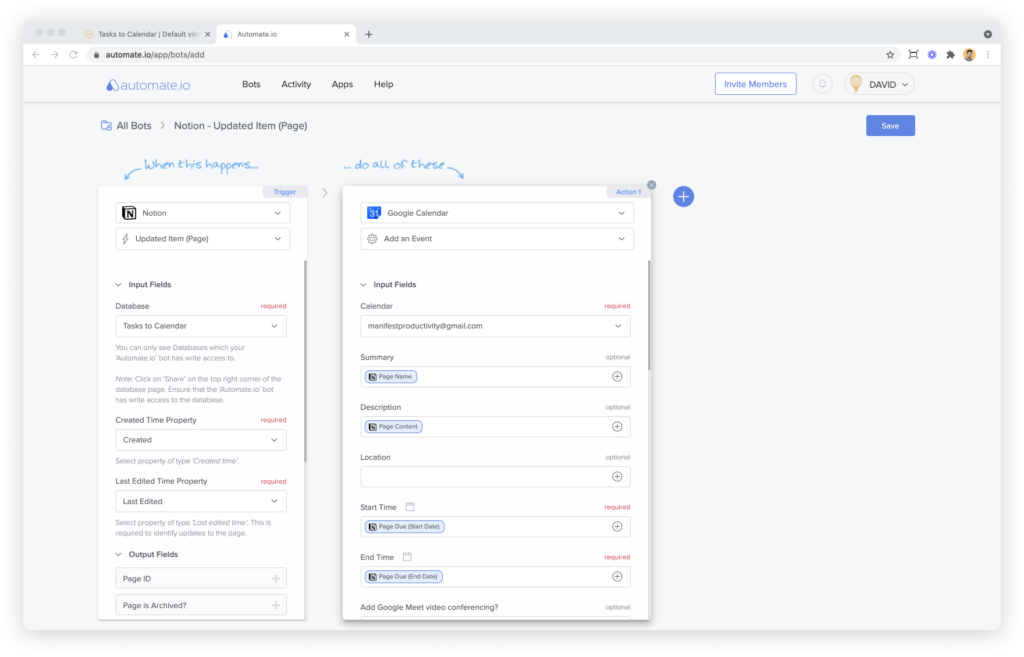This screenshot has width=1024, height=657.
Task: Click the gear icon beside Add an Event
Action: click(372, 239)
